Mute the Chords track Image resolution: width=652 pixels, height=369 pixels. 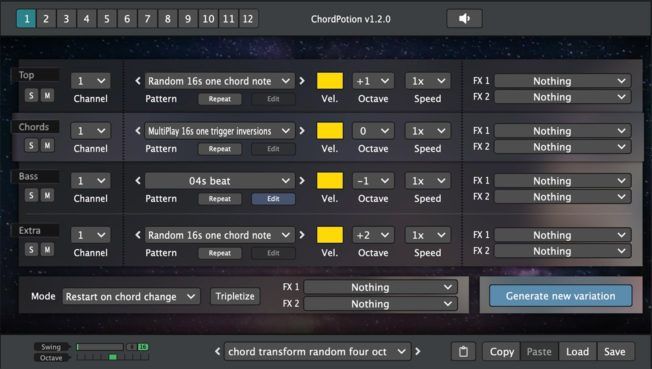(x=47, y=145)
